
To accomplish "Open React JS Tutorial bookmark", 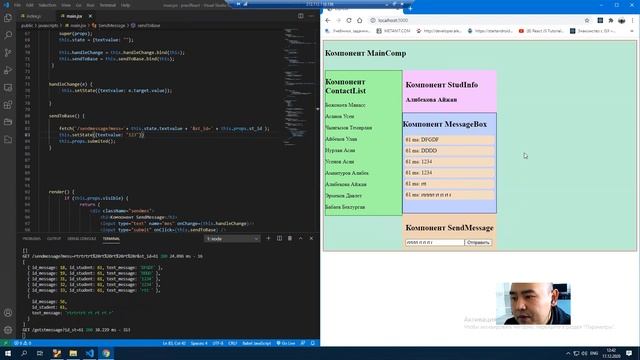I will point(542,31).
